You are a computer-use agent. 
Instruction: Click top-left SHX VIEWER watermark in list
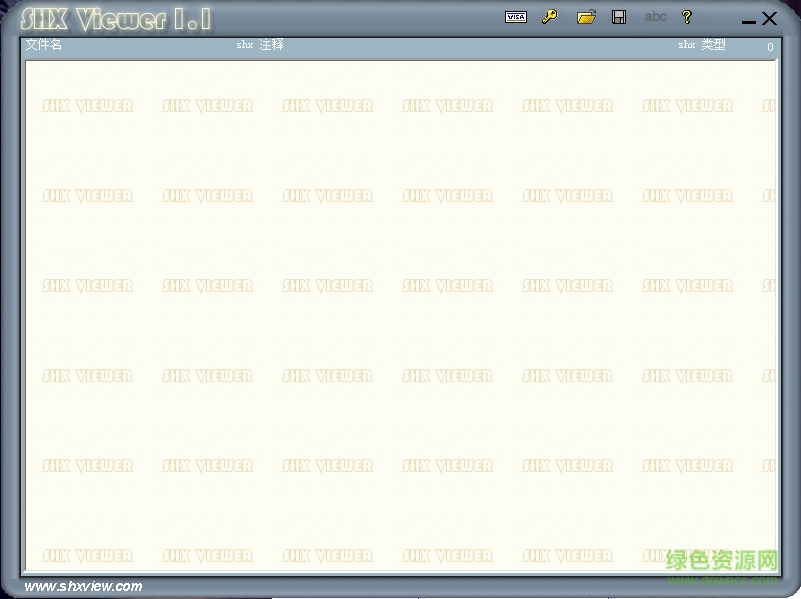pyautogui.click(x=87, y=106)
